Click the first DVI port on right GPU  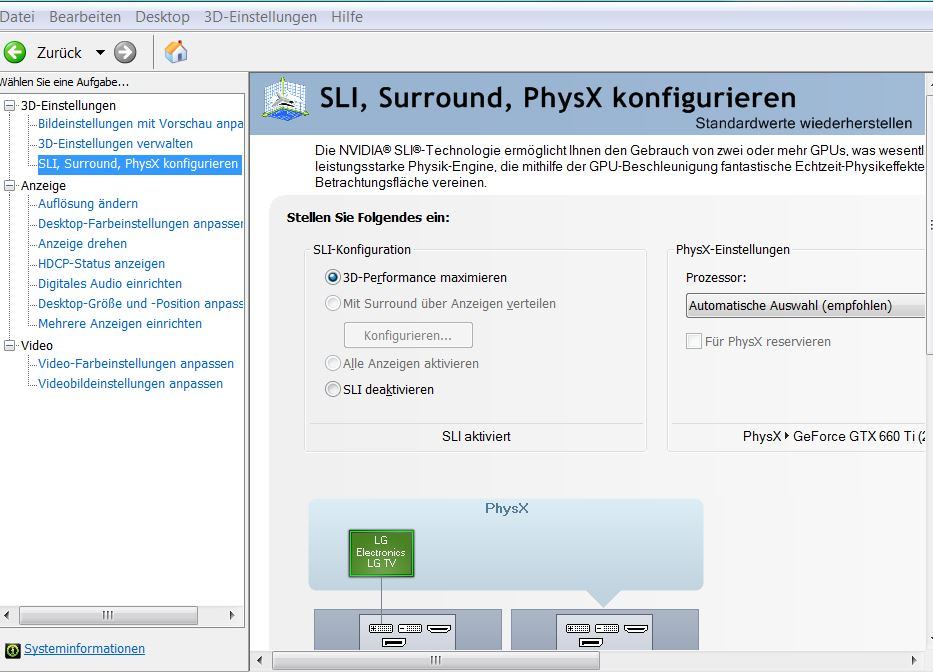578,629
